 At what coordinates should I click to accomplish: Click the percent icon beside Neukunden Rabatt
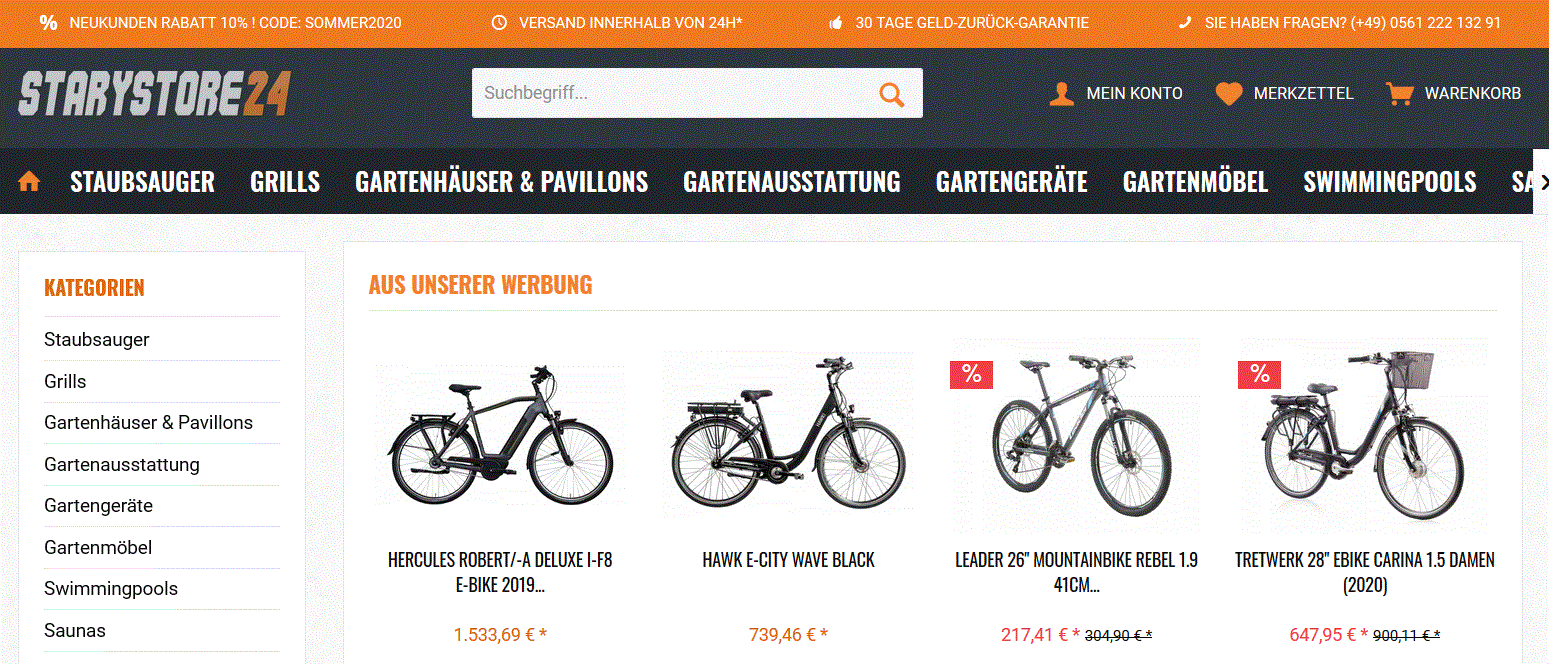(48, 22)
